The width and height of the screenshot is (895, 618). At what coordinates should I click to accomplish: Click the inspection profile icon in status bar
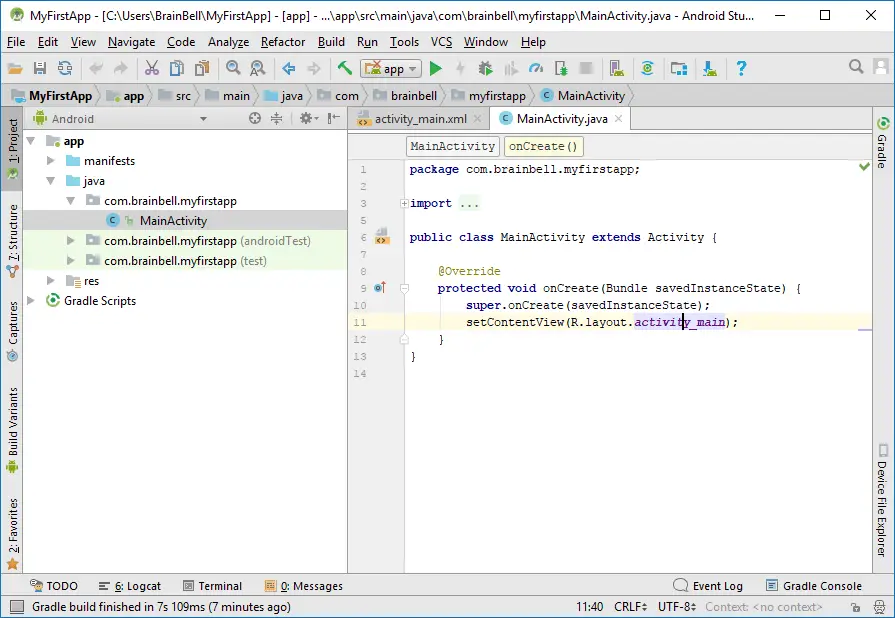tap(880, 607)
